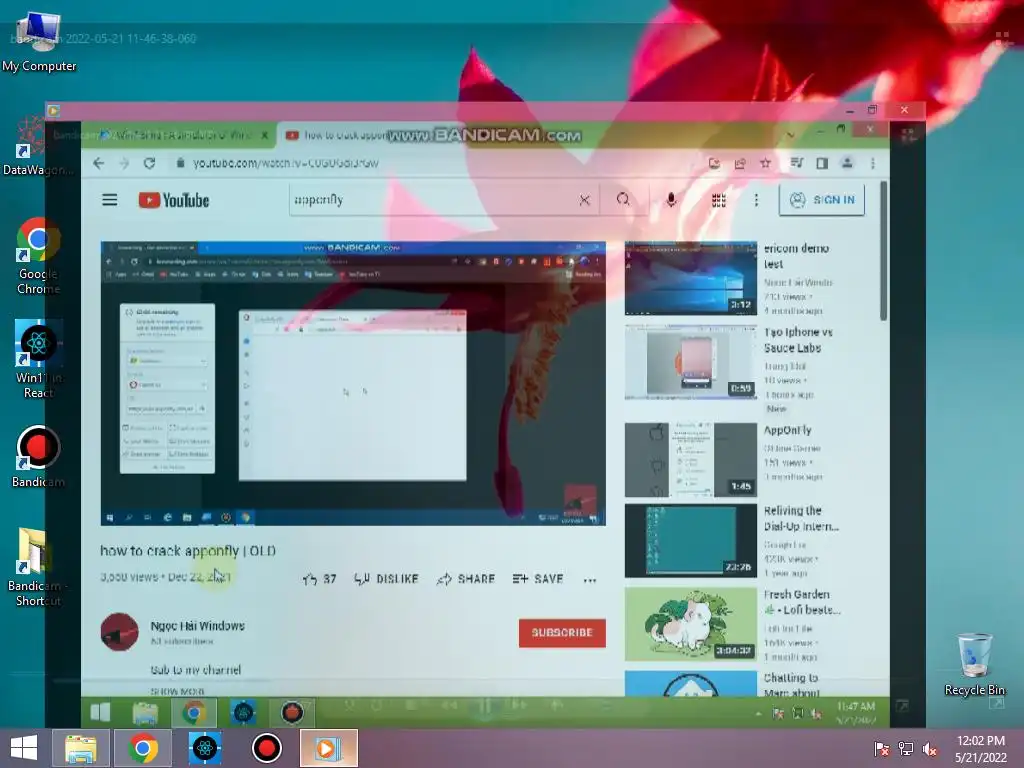This screenshot has width=1024, height=768.
Task: Click the Ngọc Hải Windows channel avatar
Action: click(120, 632)
